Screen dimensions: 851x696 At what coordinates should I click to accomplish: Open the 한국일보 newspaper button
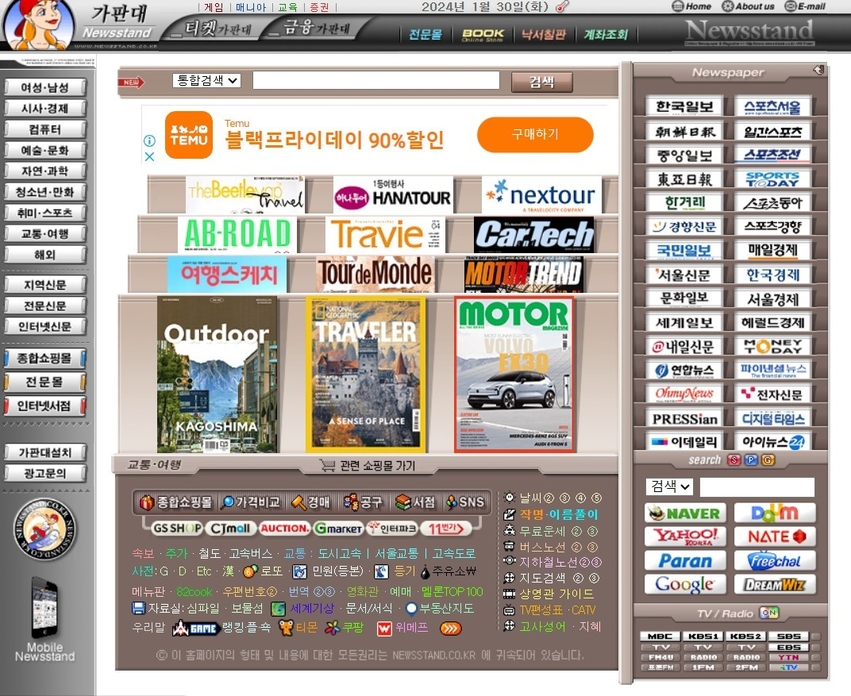tap(684, 106)
